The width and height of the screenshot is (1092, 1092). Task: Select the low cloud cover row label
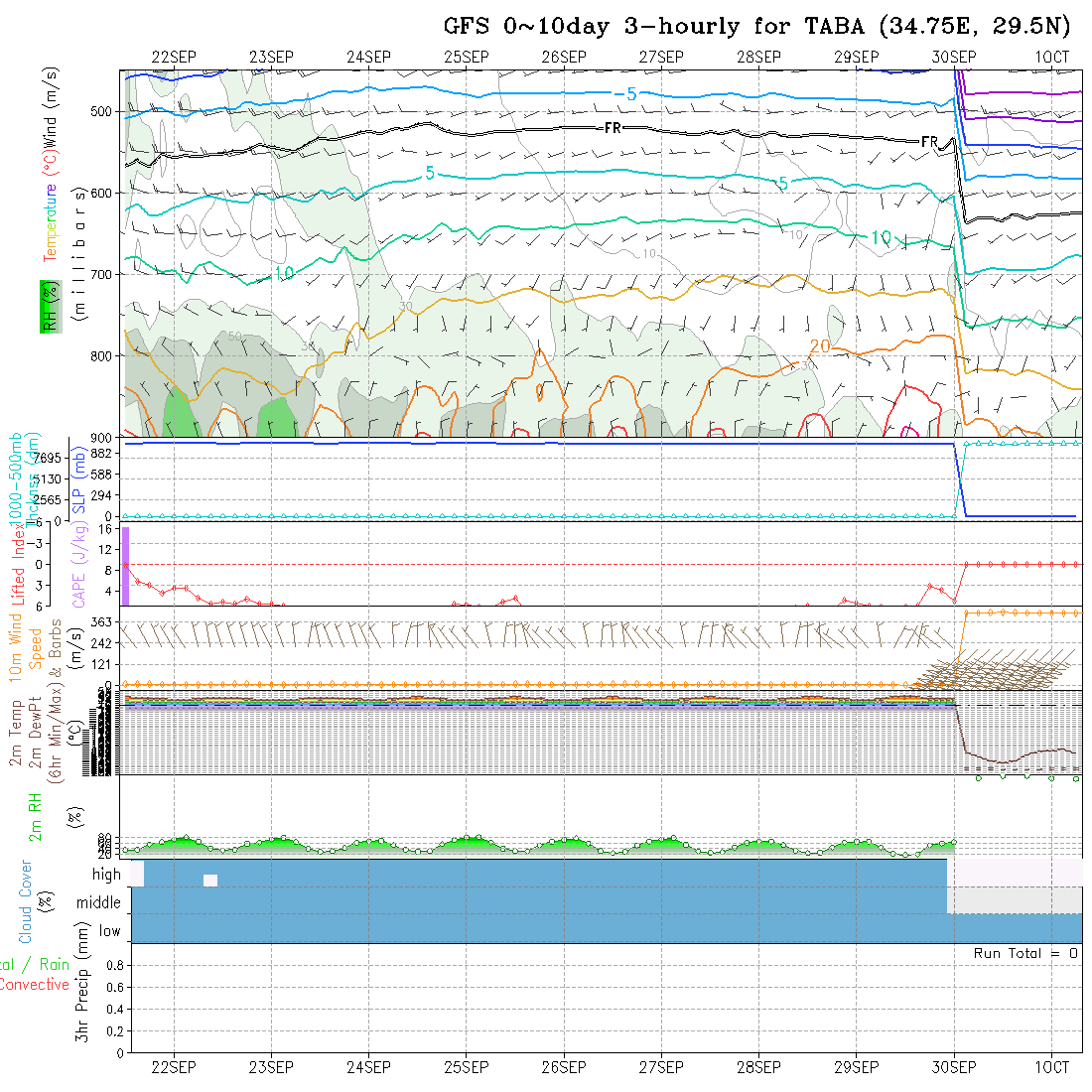click(x=109, y=931)
